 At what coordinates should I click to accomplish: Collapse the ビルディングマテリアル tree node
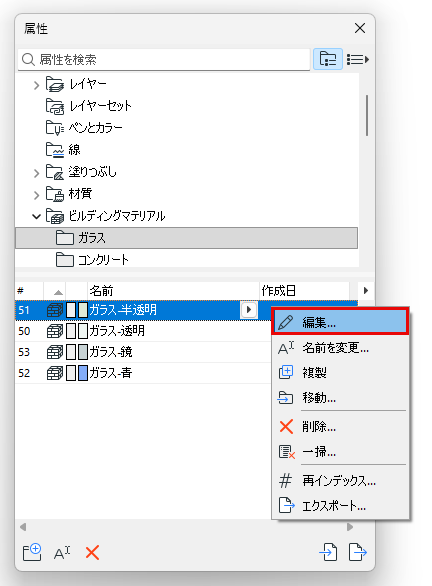(x=36, y=216)
